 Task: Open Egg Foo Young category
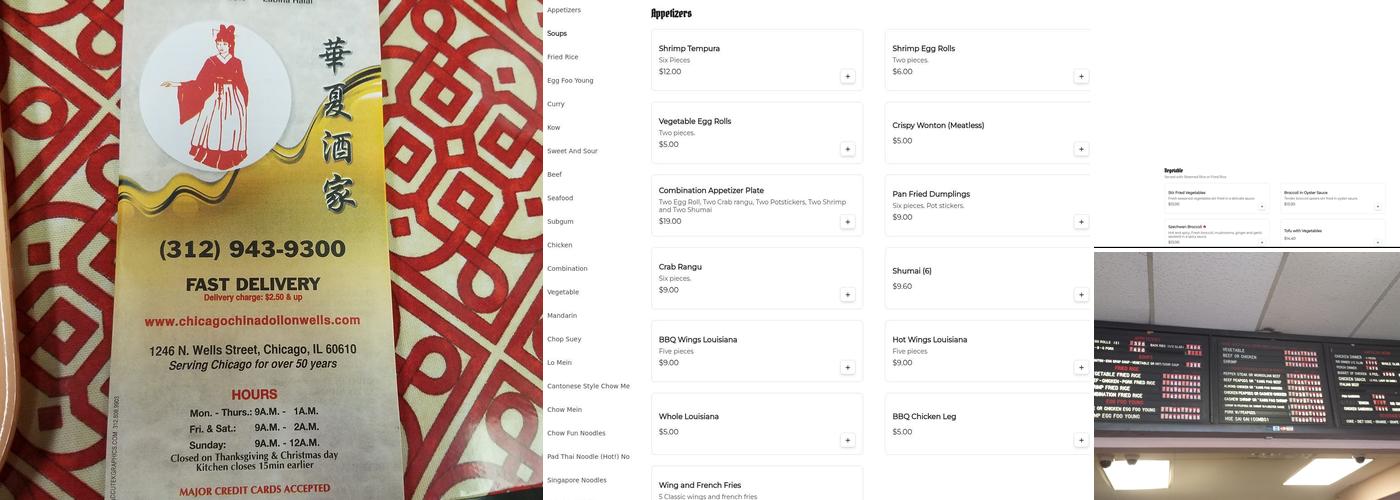[x=570, y=81]
